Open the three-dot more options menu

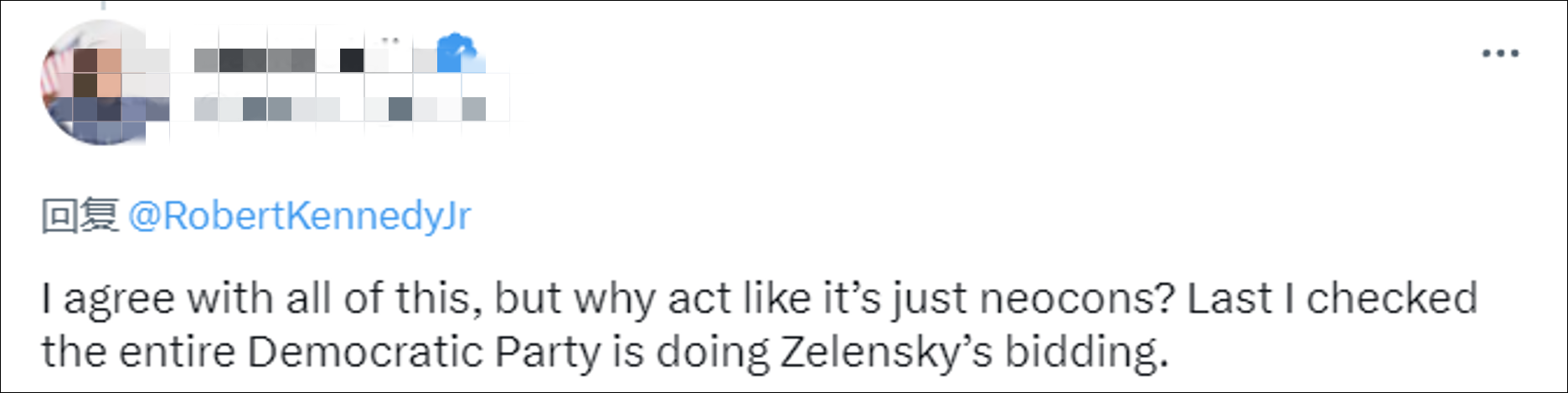[x=1499, y=54]
